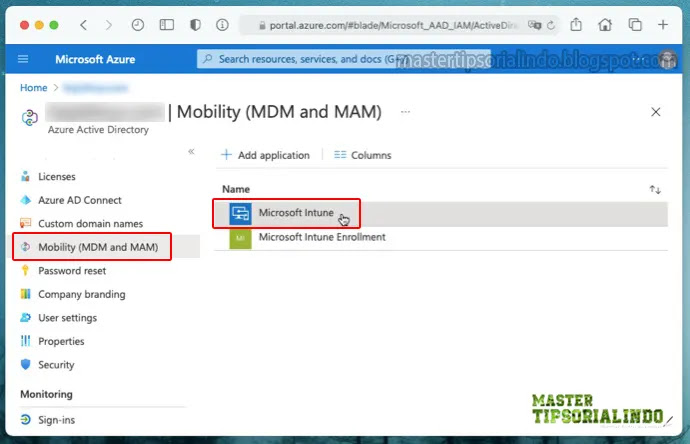Open the blurred tenant breadcrumb link
Image resolution: width=690 pixels, height=444 pixels.
(x=95, y=88)
